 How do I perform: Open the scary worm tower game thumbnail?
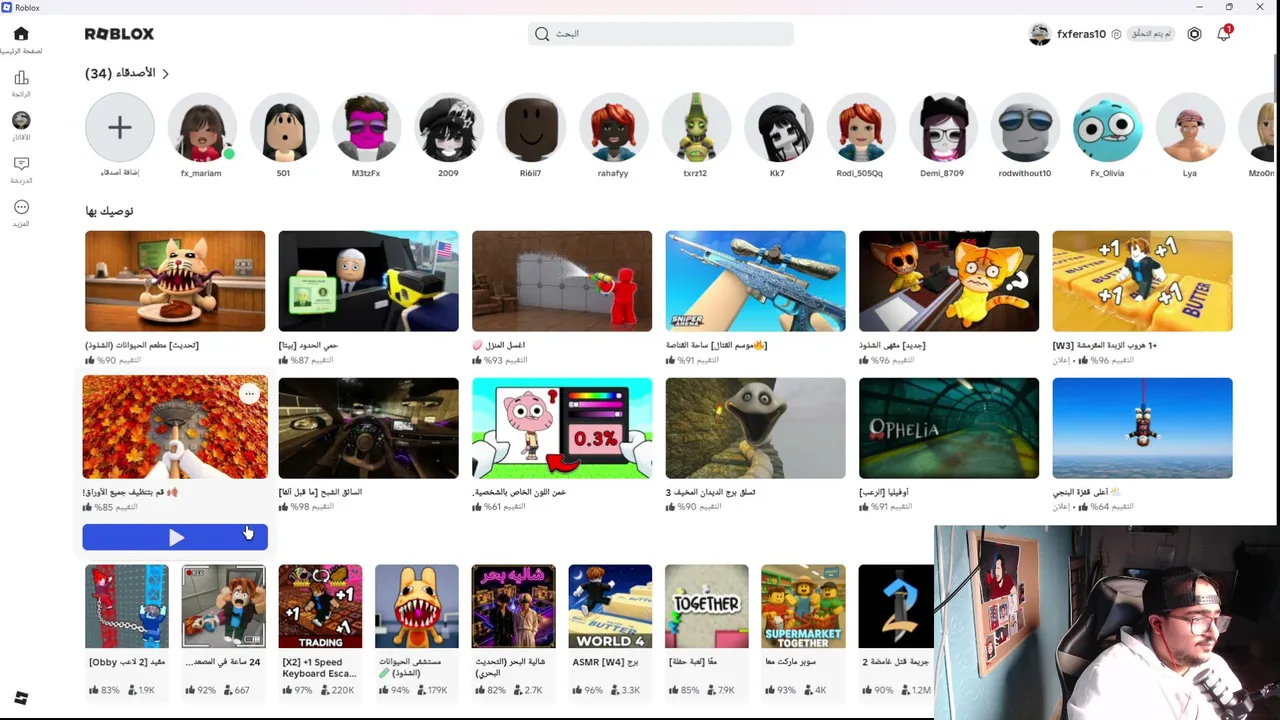[x=756, y=428]
